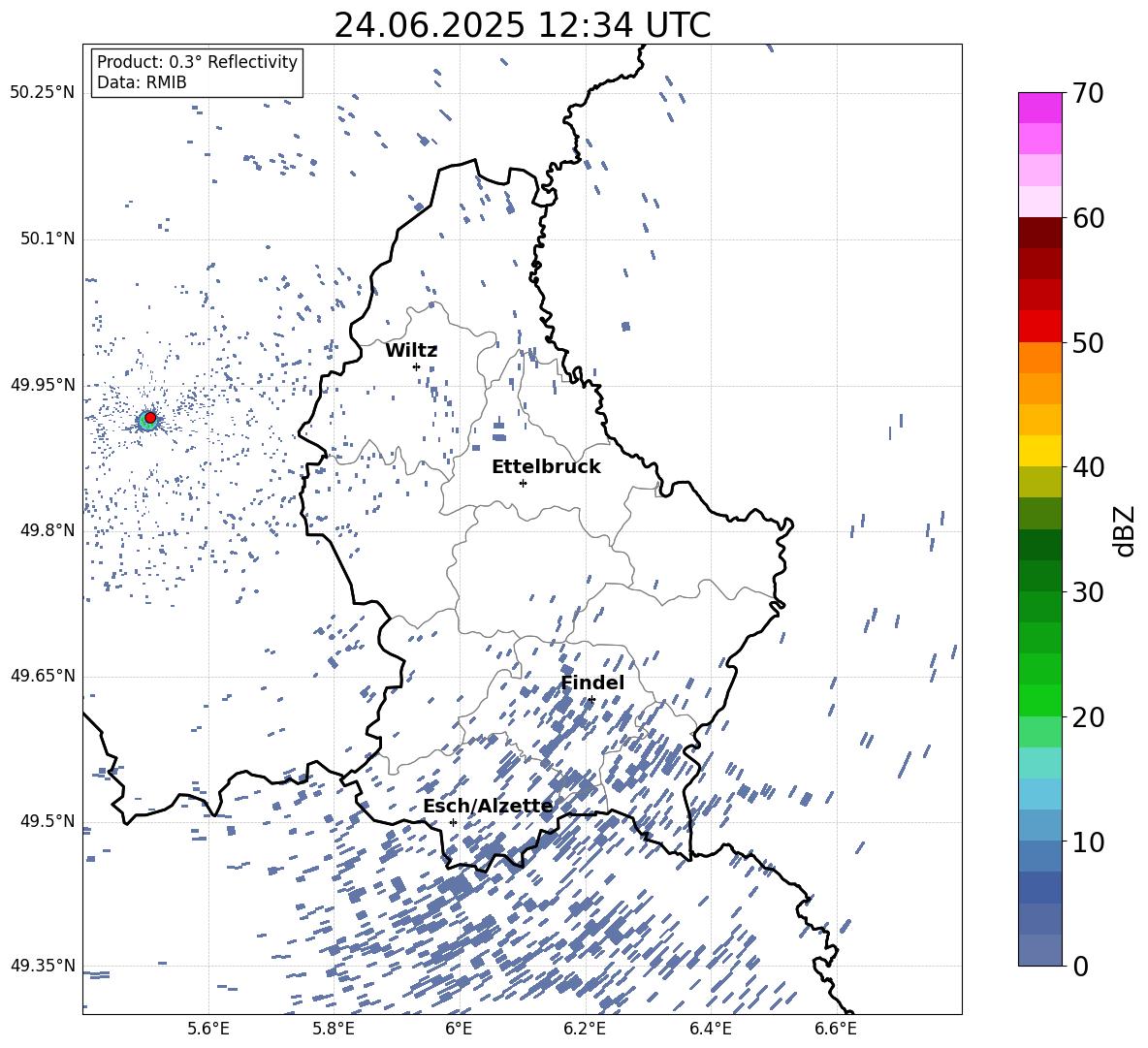The width and height of the screenshot is (1148, 1048).
Task: Click the Esch/Alzette station cross marker
Action: click(453, 822)
